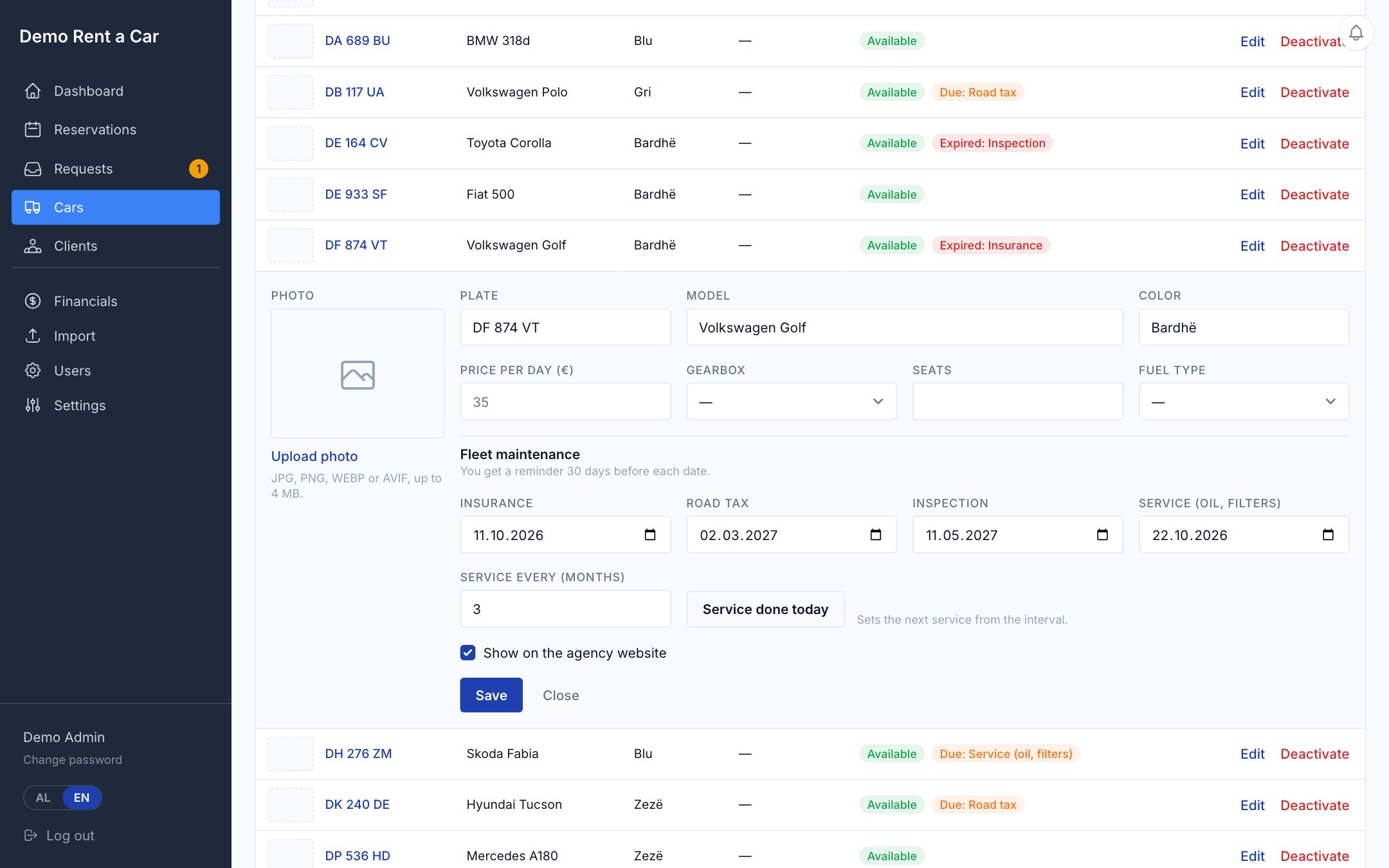The width and height of the screenshot is (1389, 868).
Task: Go to the Cars menu item
Action: tap(116, 207)
